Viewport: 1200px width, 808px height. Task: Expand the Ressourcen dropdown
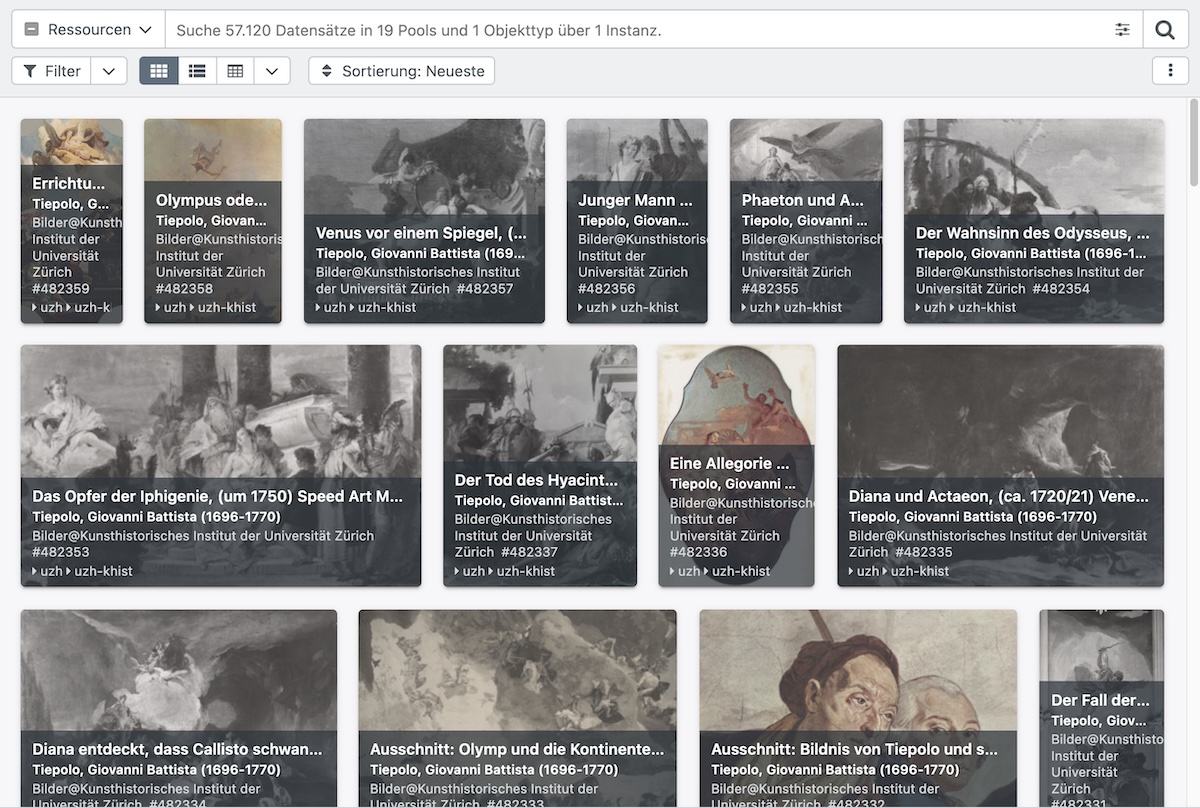coord(88,30)
